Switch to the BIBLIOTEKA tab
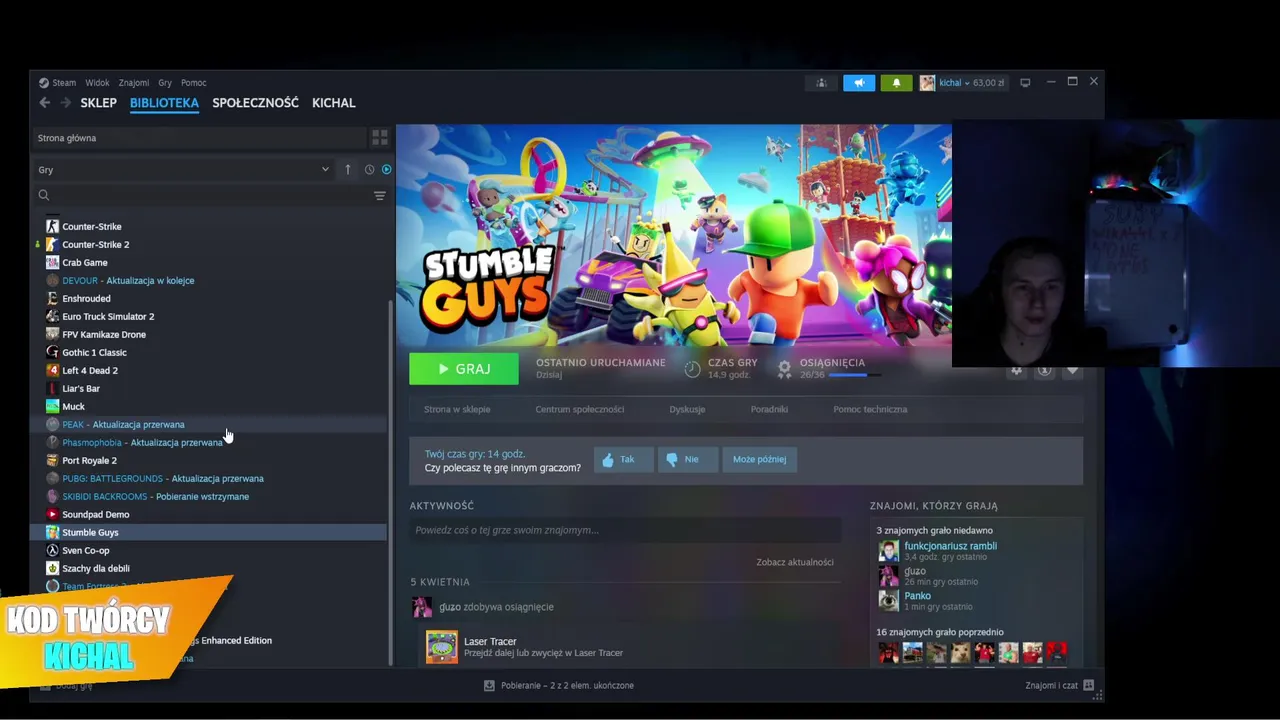Screen dimensions: 1280x720 164,103
